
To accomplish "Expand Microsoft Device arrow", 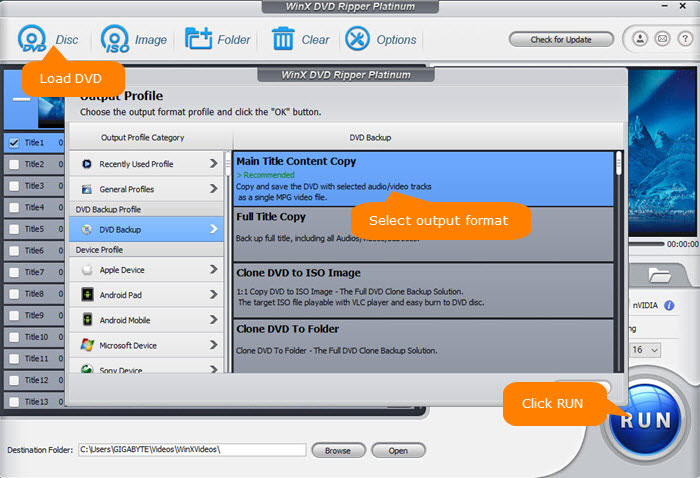I will click(x=213, y=345).
